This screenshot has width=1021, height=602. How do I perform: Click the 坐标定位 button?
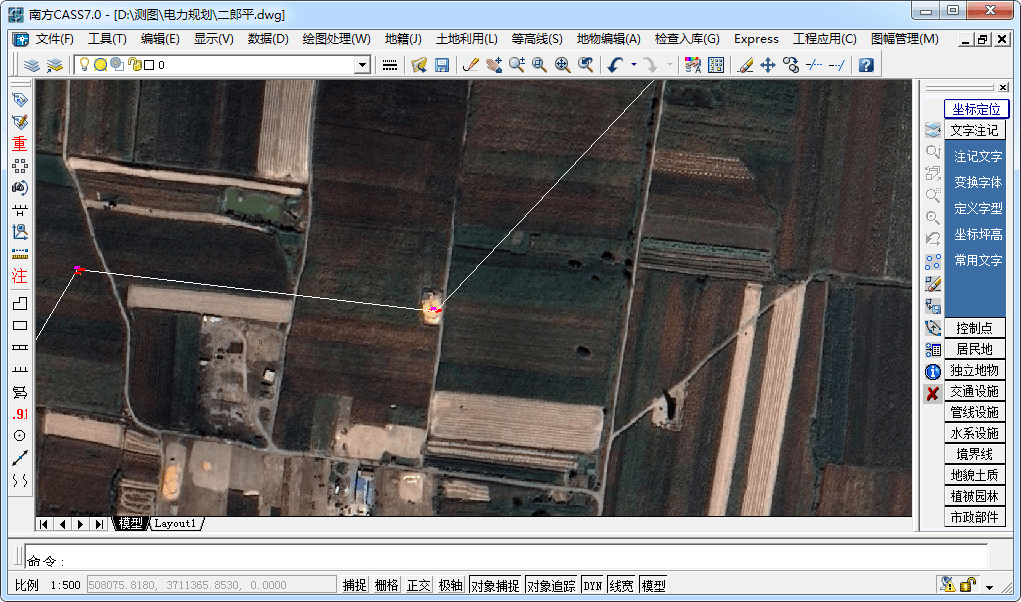pyautogui.click(x=976, y=109)
